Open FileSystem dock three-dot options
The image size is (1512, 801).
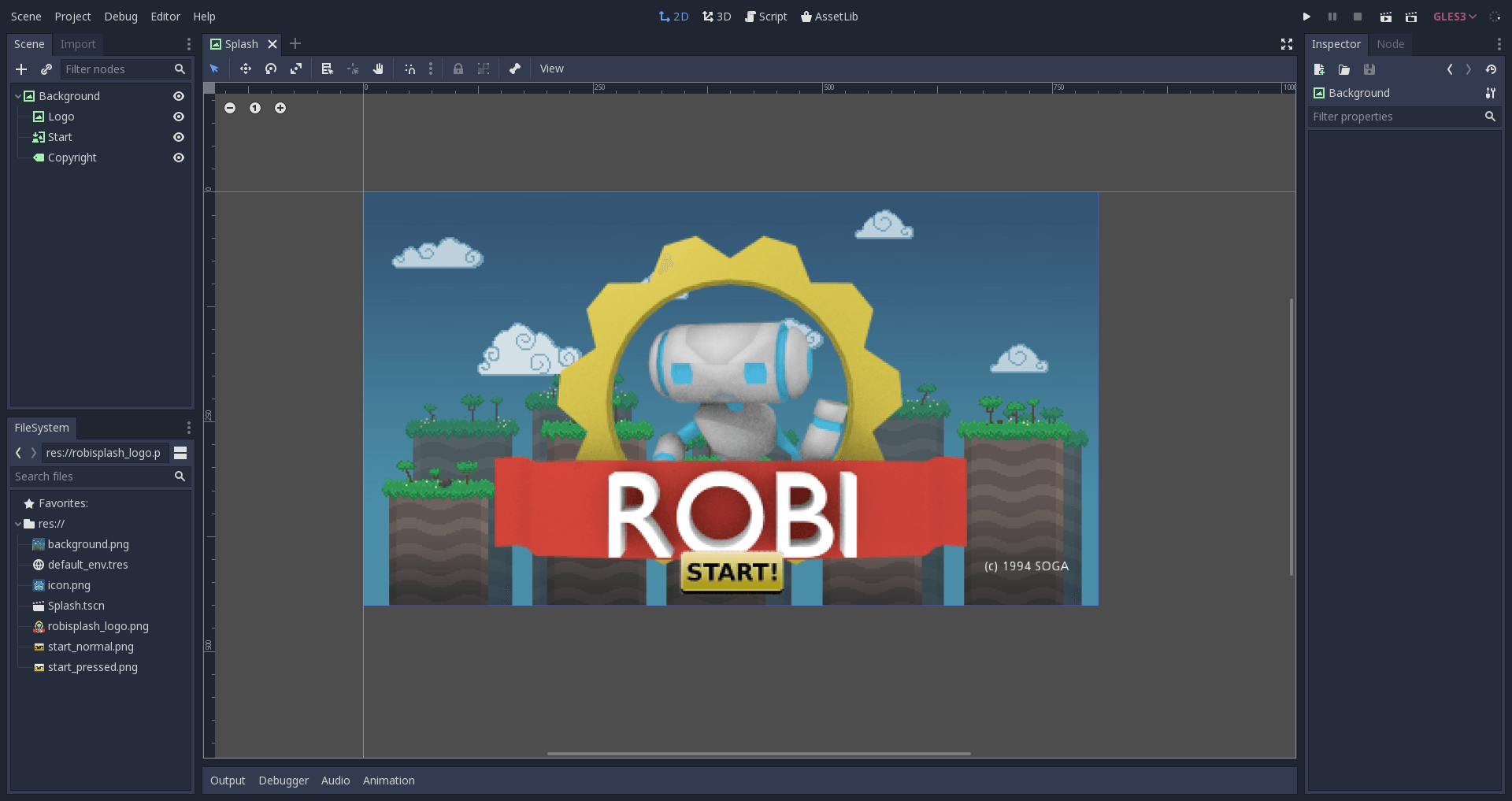pyautogui.click(x=188, y=428)
